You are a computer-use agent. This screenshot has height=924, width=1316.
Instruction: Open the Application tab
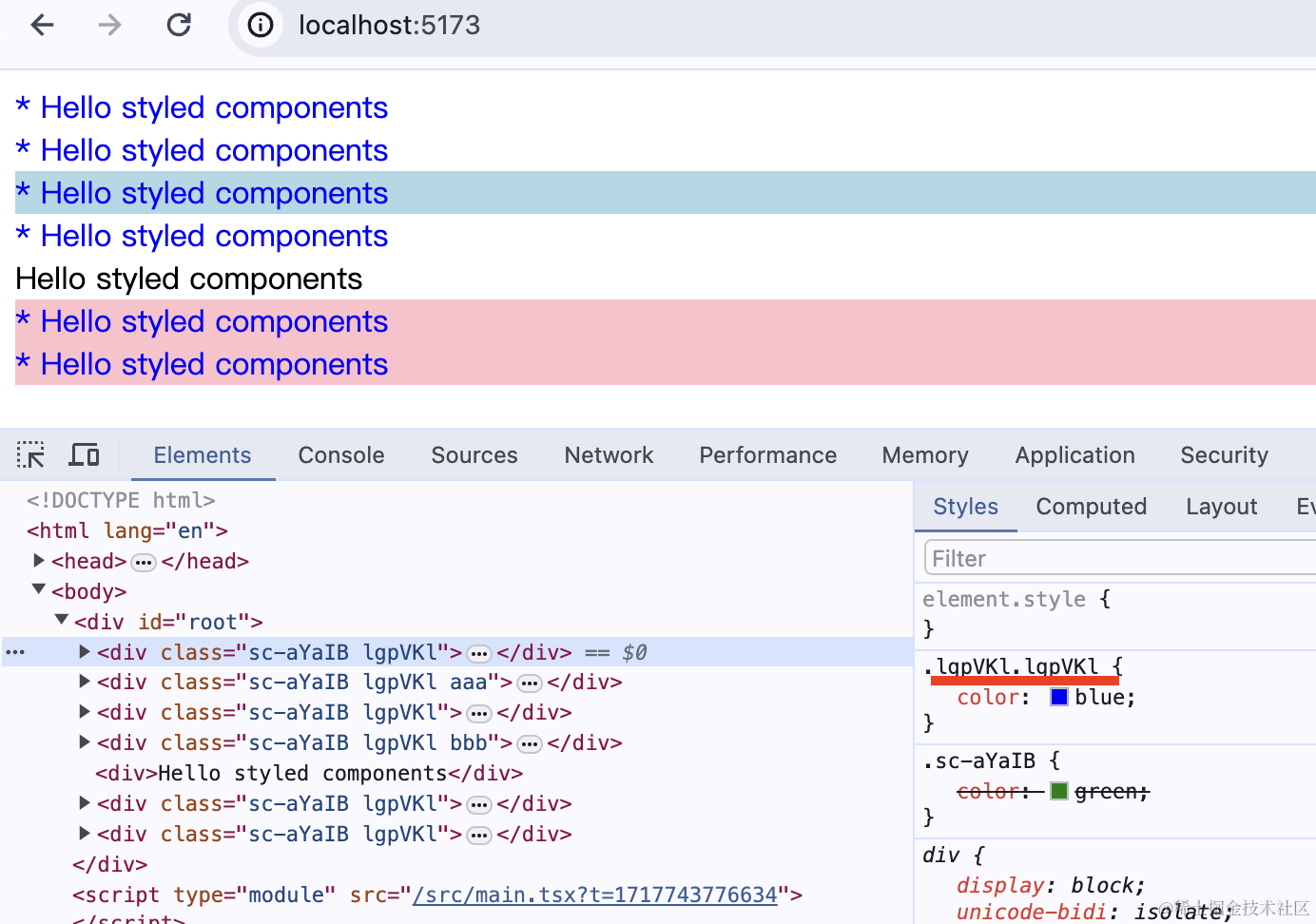tap(1075, 455)
